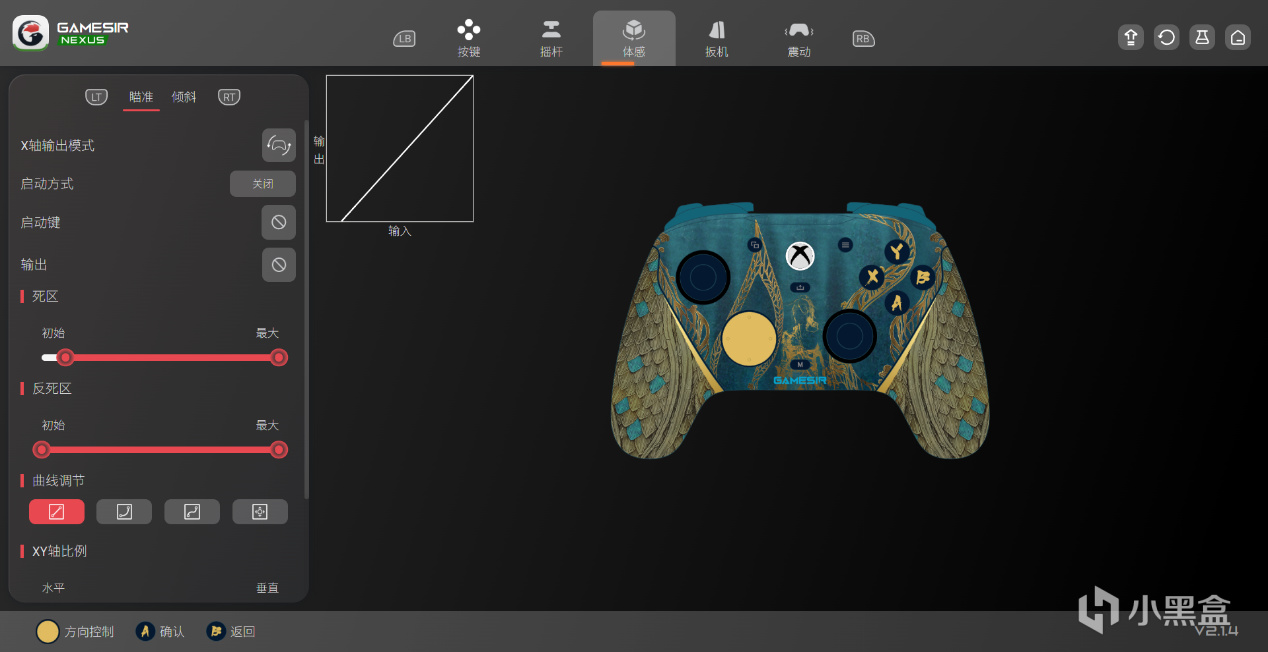Image resolution: width=1268 pixels, height=652 pixels.
Task: Set the 启动键 using its prohibited-icon button
Action: point(279,222)
